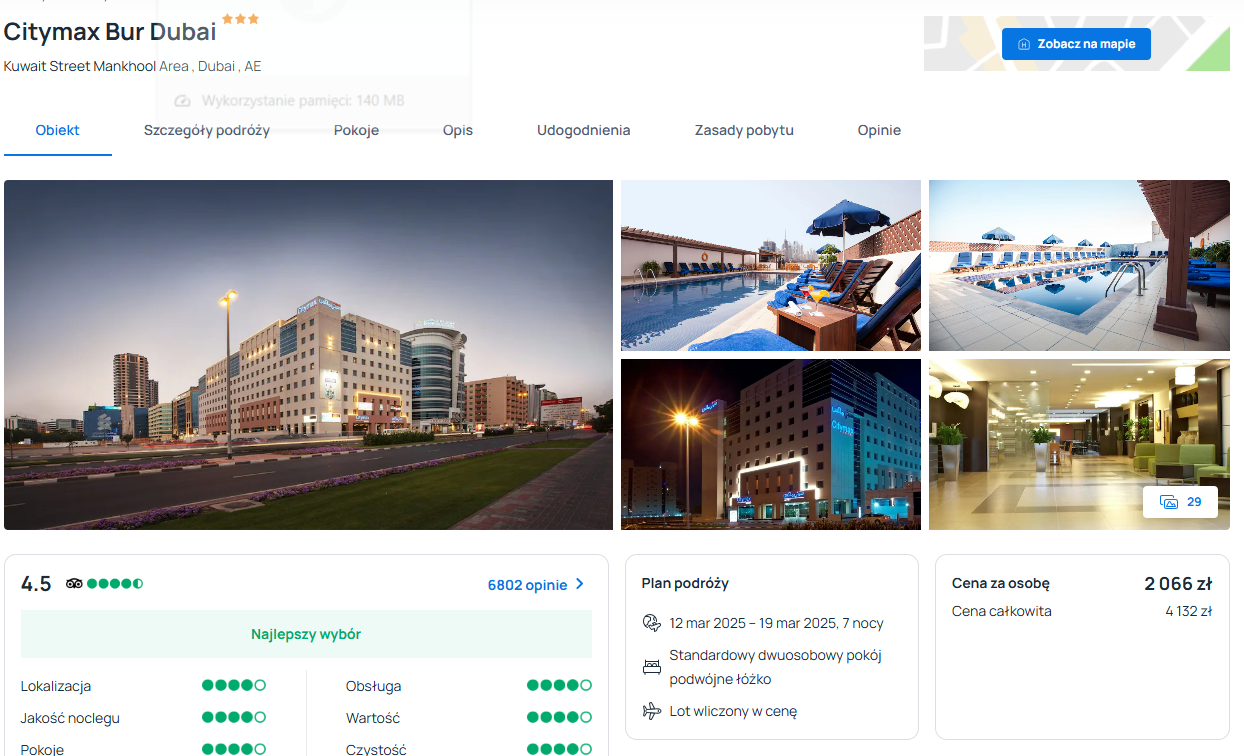This screenshot has height=756, width=1244.
Task: Click the airplane icon beside Lot wliczony w cenę
Action: pos(652,711)
